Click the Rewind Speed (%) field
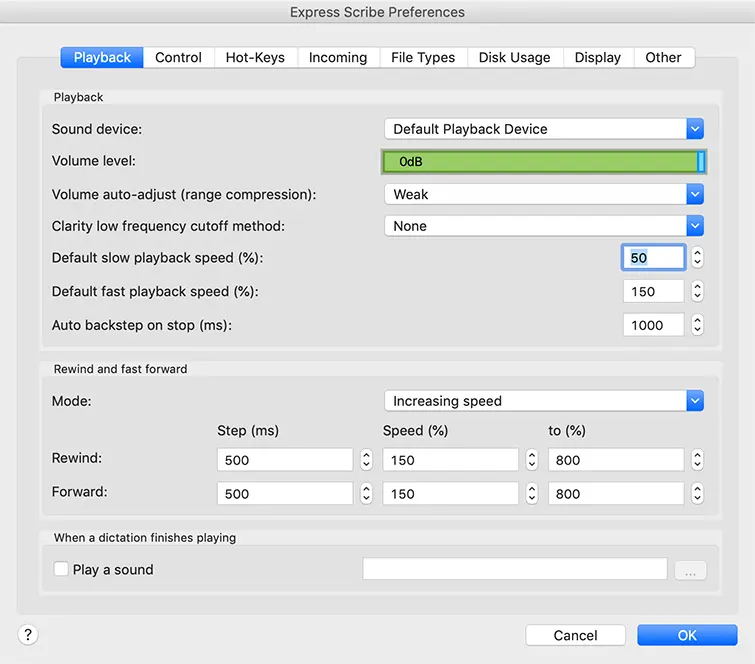This screenshot has height=664, width=755. [x=450, y=460]
